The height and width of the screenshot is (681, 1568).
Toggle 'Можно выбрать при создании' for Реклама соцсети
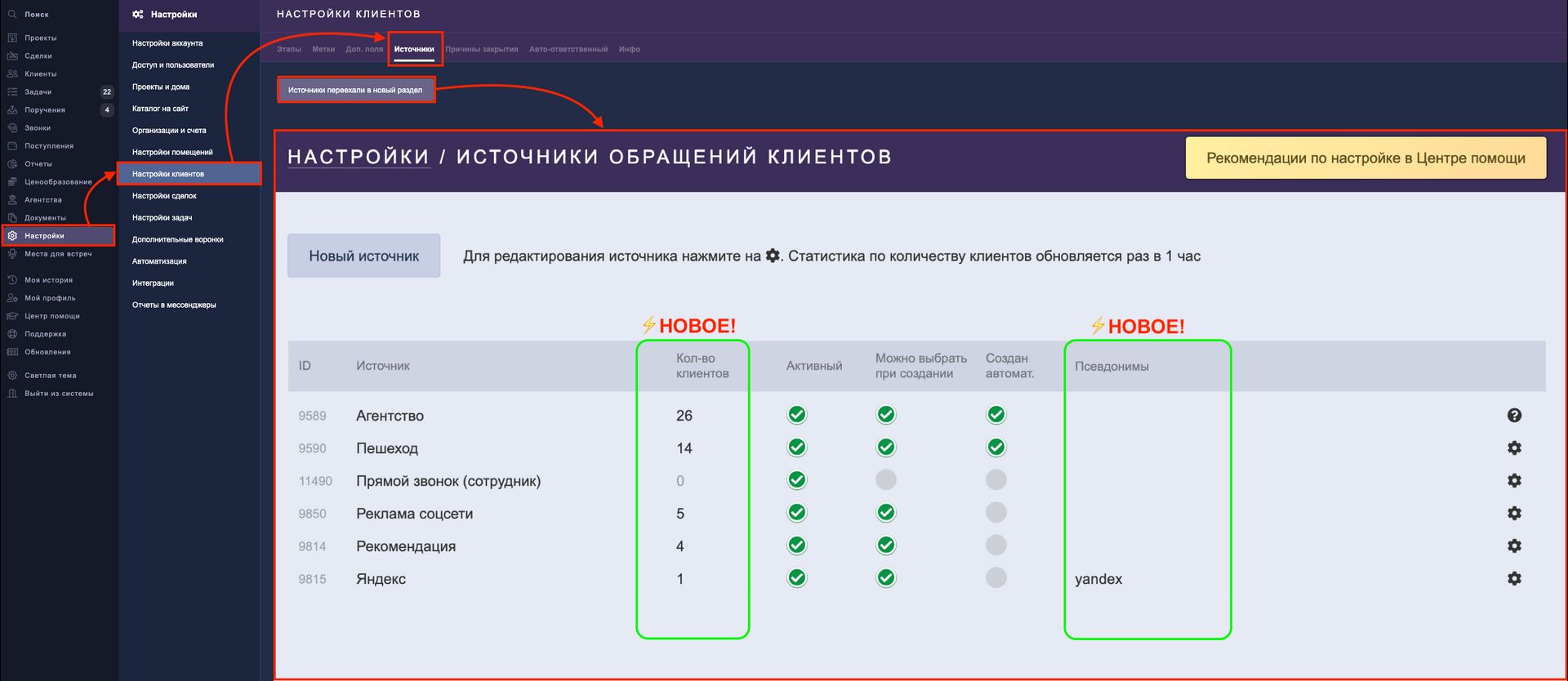(x=886, y=513)
